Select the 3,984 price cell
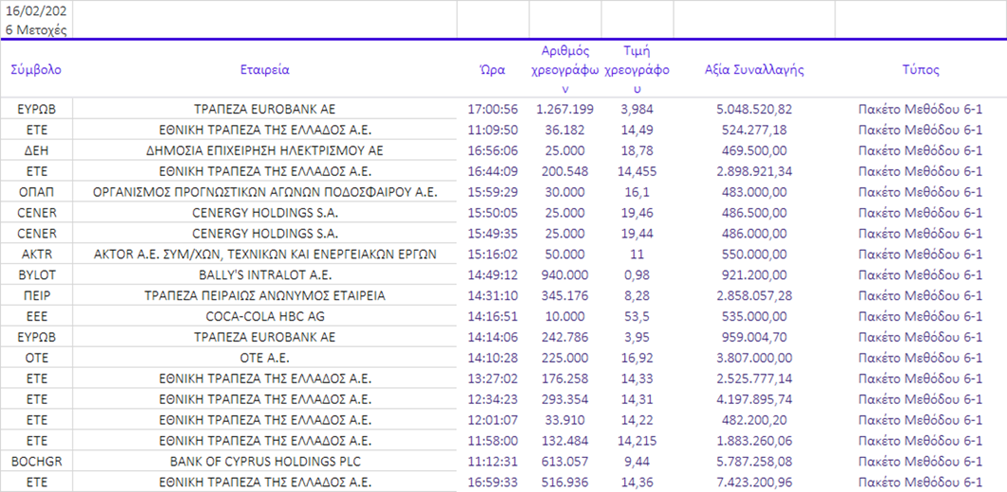The width and height of the screenshot is (1007, 492). (637, 109)
